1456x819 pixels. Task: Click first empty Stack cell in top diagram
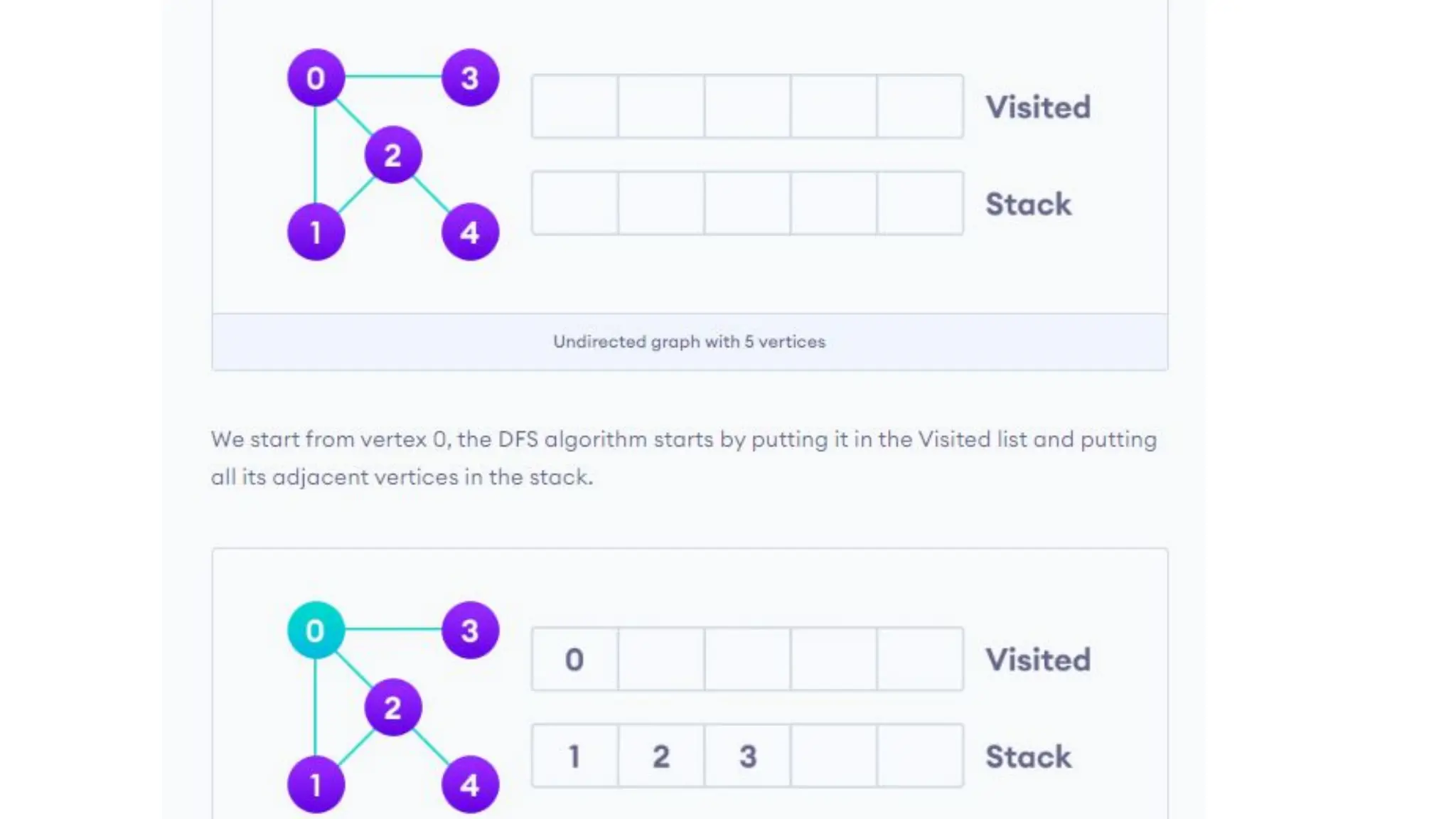pos(574,203)
